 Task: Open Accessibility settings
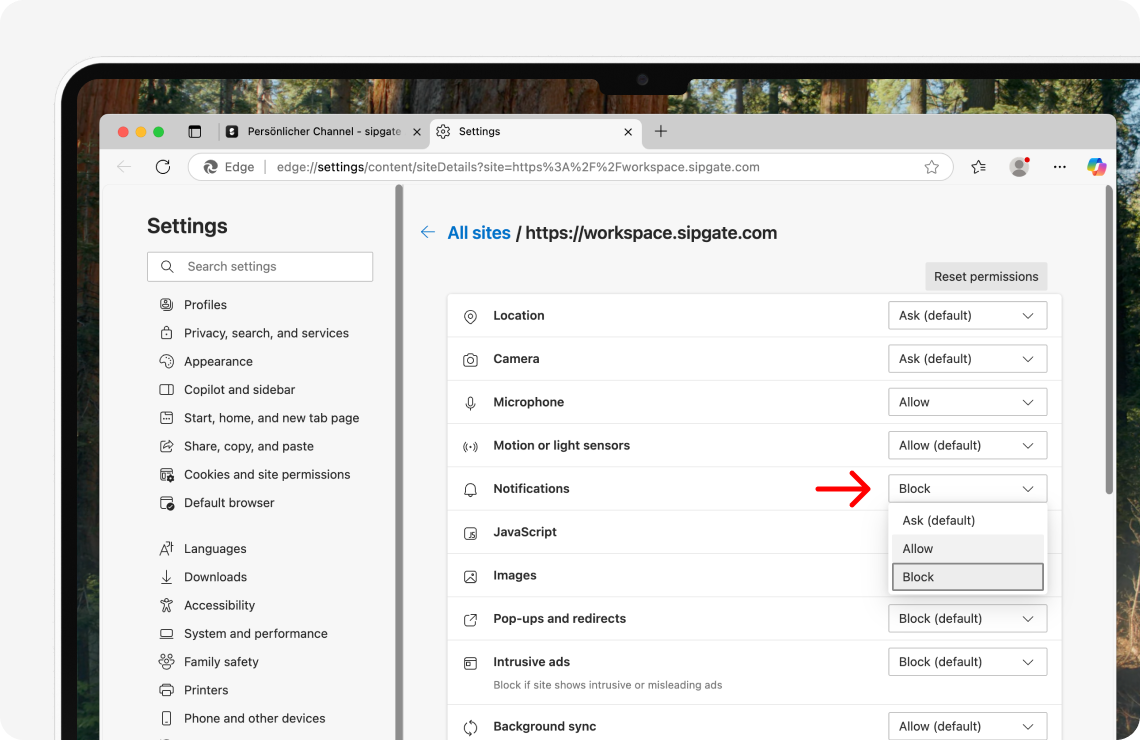tap(207, 606)
